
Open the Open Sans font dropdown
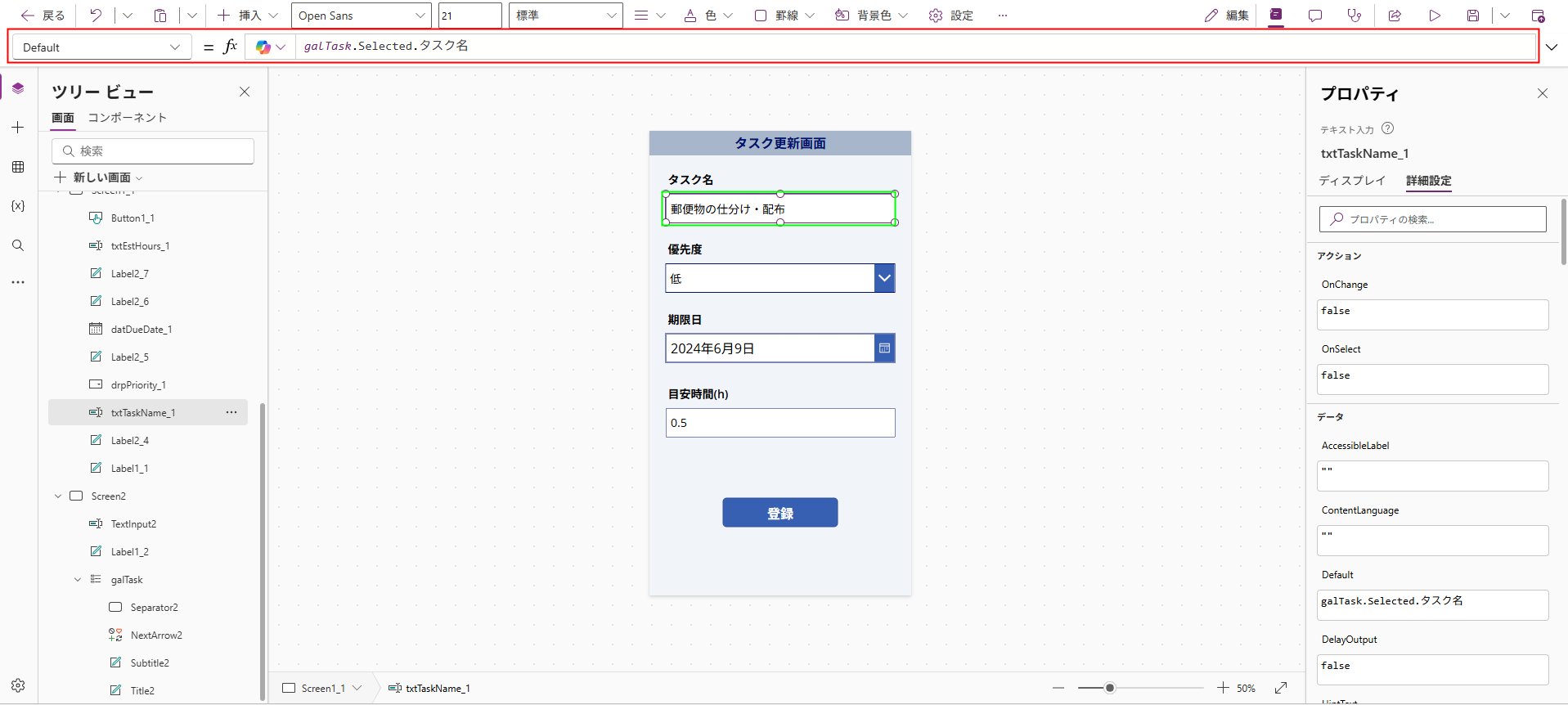[362, 16]
